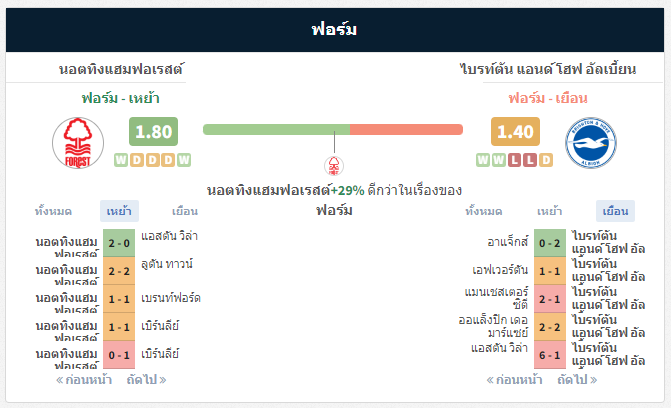Go to Forest's ก่อนหน้า previous results

point(84,380)
